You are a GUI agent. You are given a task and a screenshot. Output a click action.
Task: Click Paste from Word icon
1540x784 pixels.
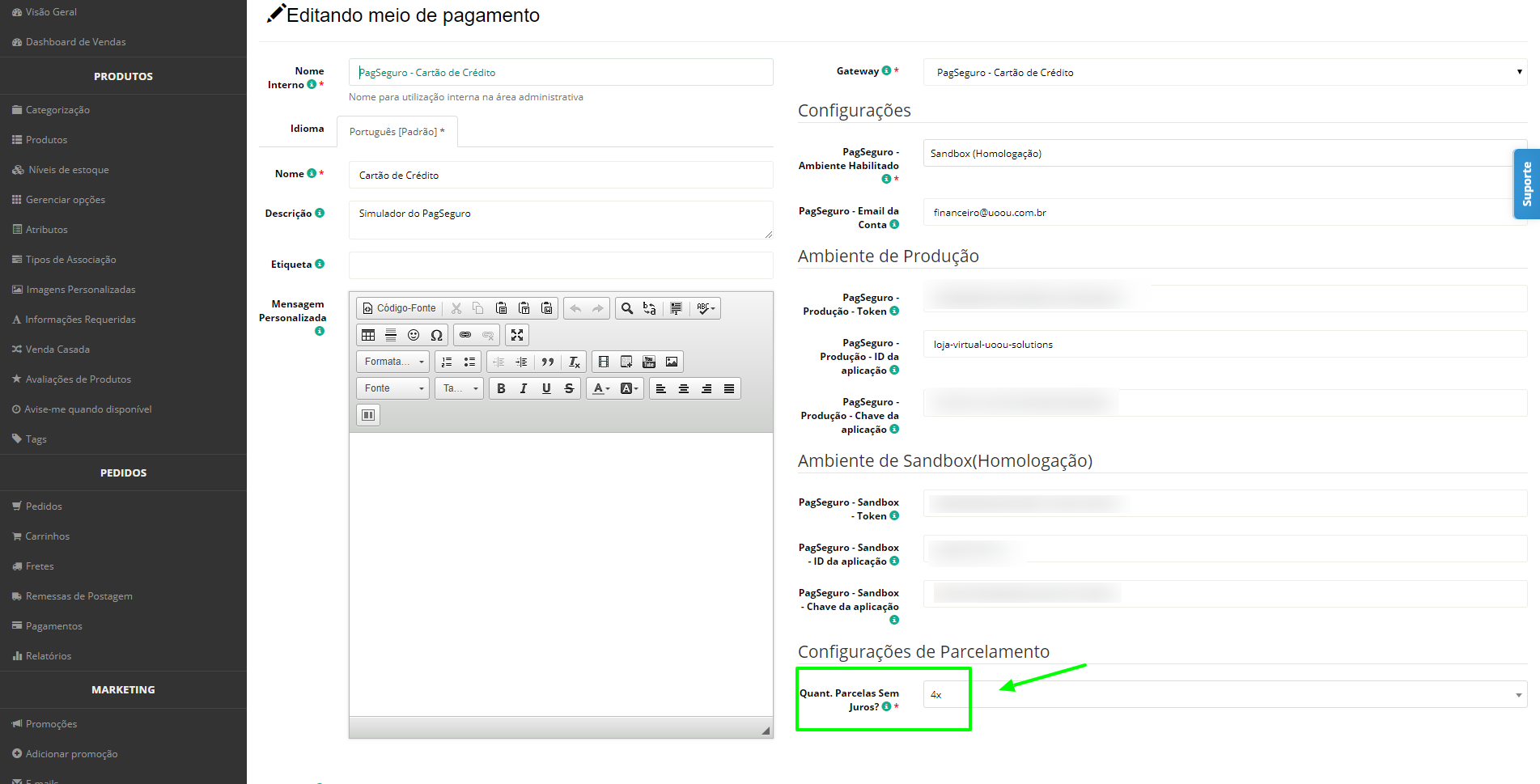point(546,308)
